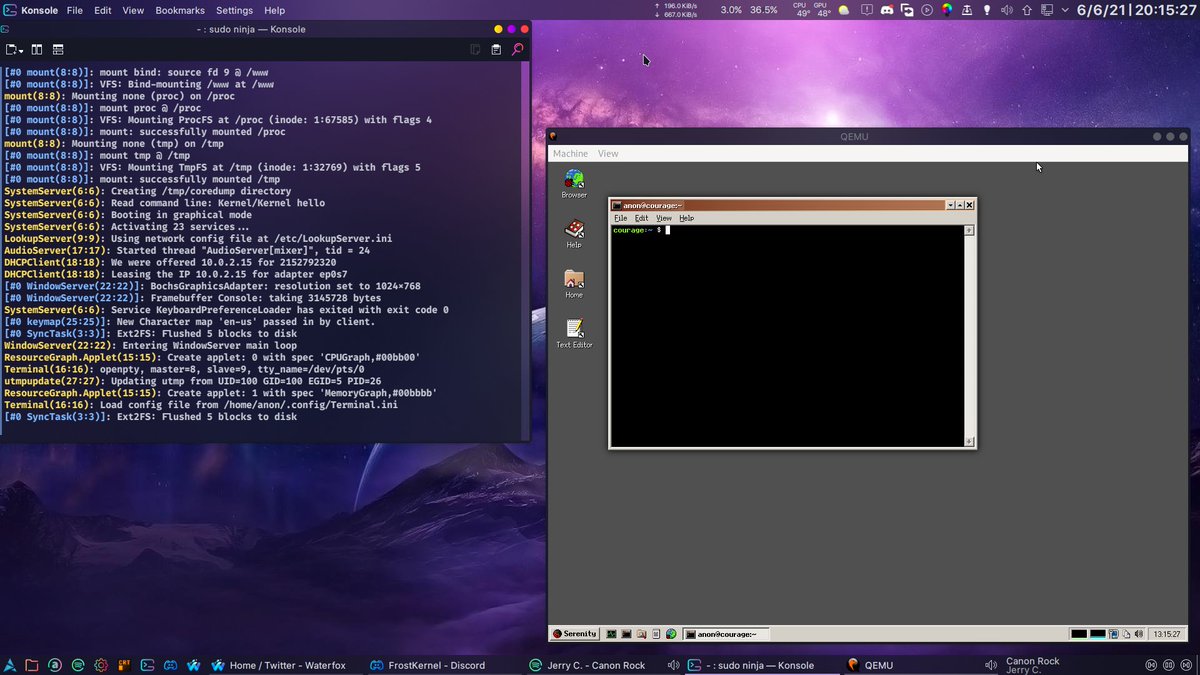The height and width of the screenshot is (675, 1200).
Task: Open the Machine menu in QEMU
Action: [x=570, y=154]
